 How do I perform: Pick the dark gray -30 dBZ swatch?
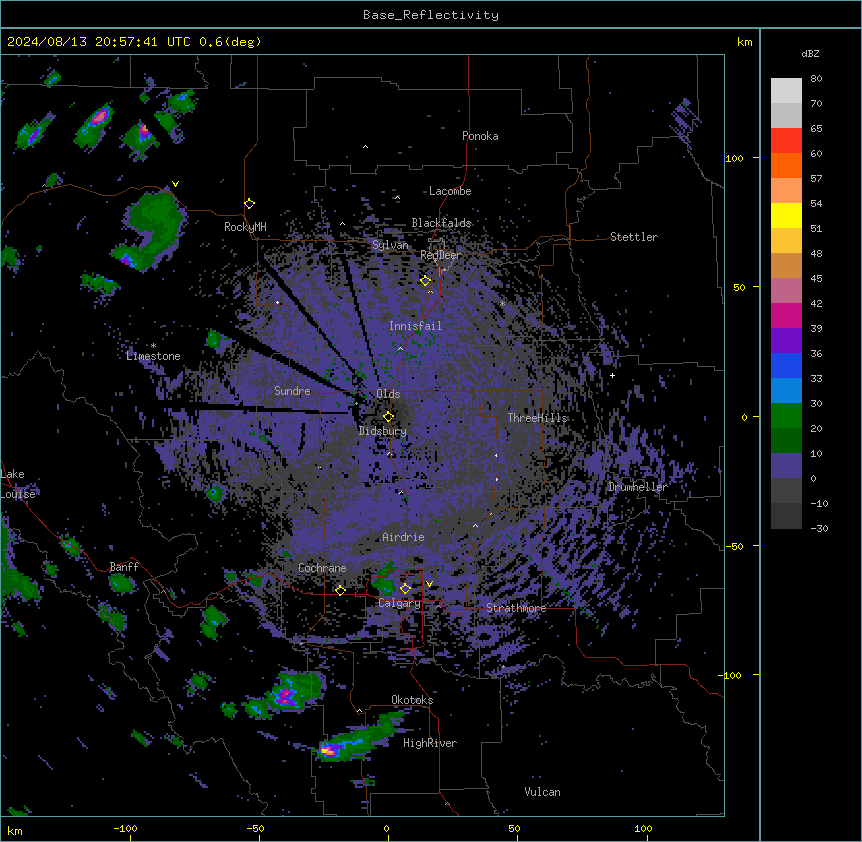(786, 516)
